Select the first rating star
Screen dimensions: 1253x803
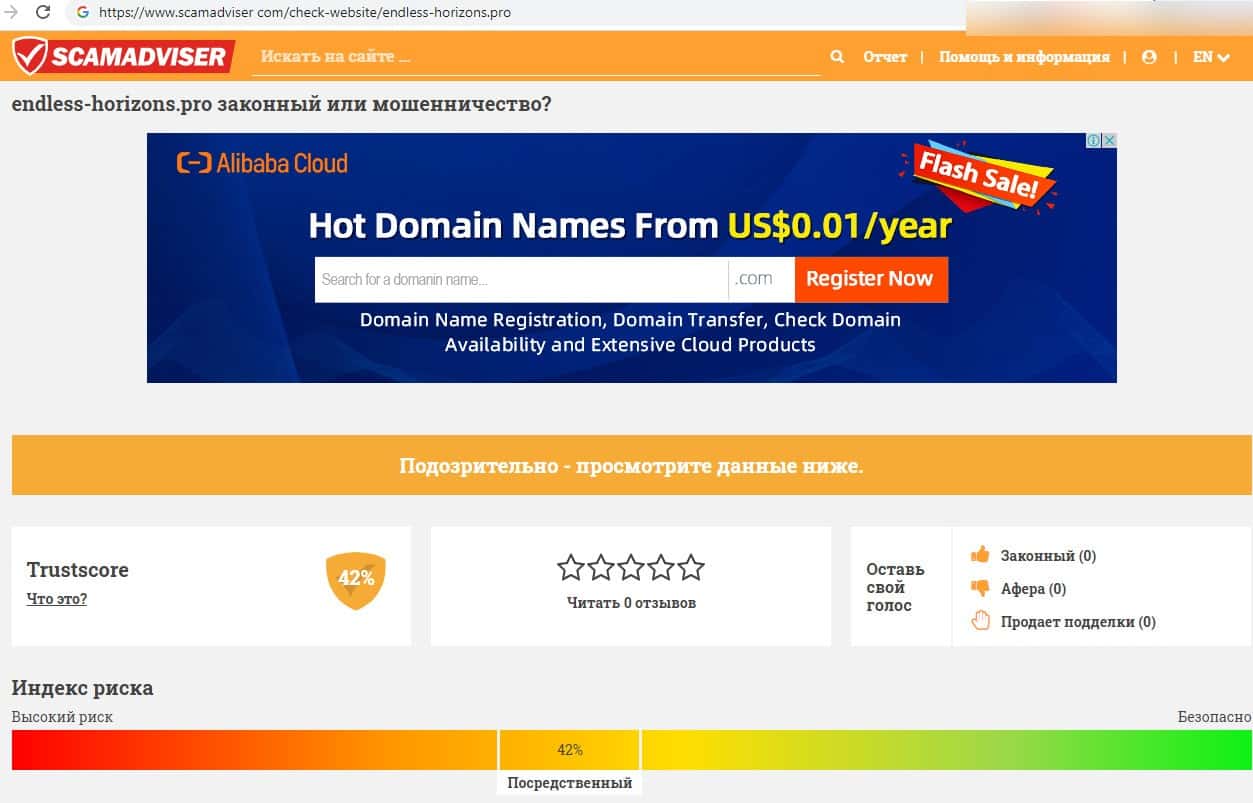click(x=570, y=568)
